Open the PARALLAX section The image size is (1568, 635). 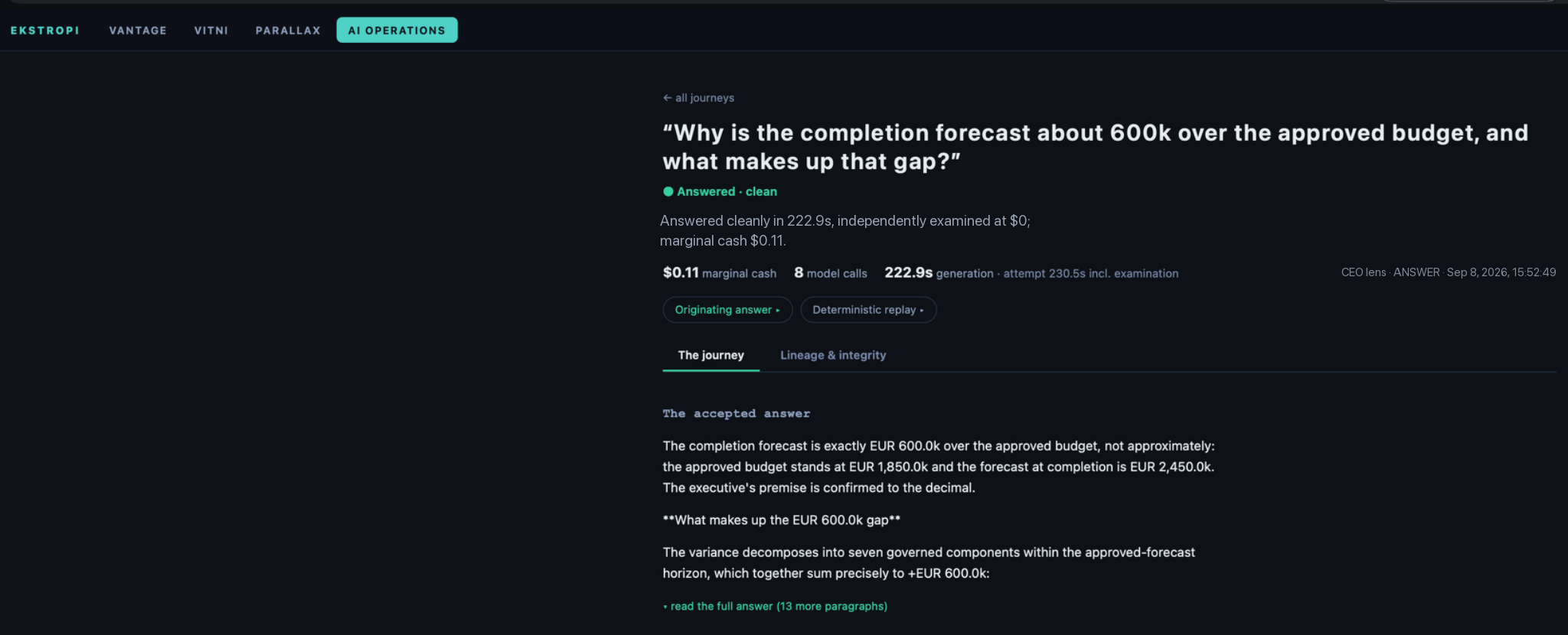pyautogui.click(x=288, y=31)
